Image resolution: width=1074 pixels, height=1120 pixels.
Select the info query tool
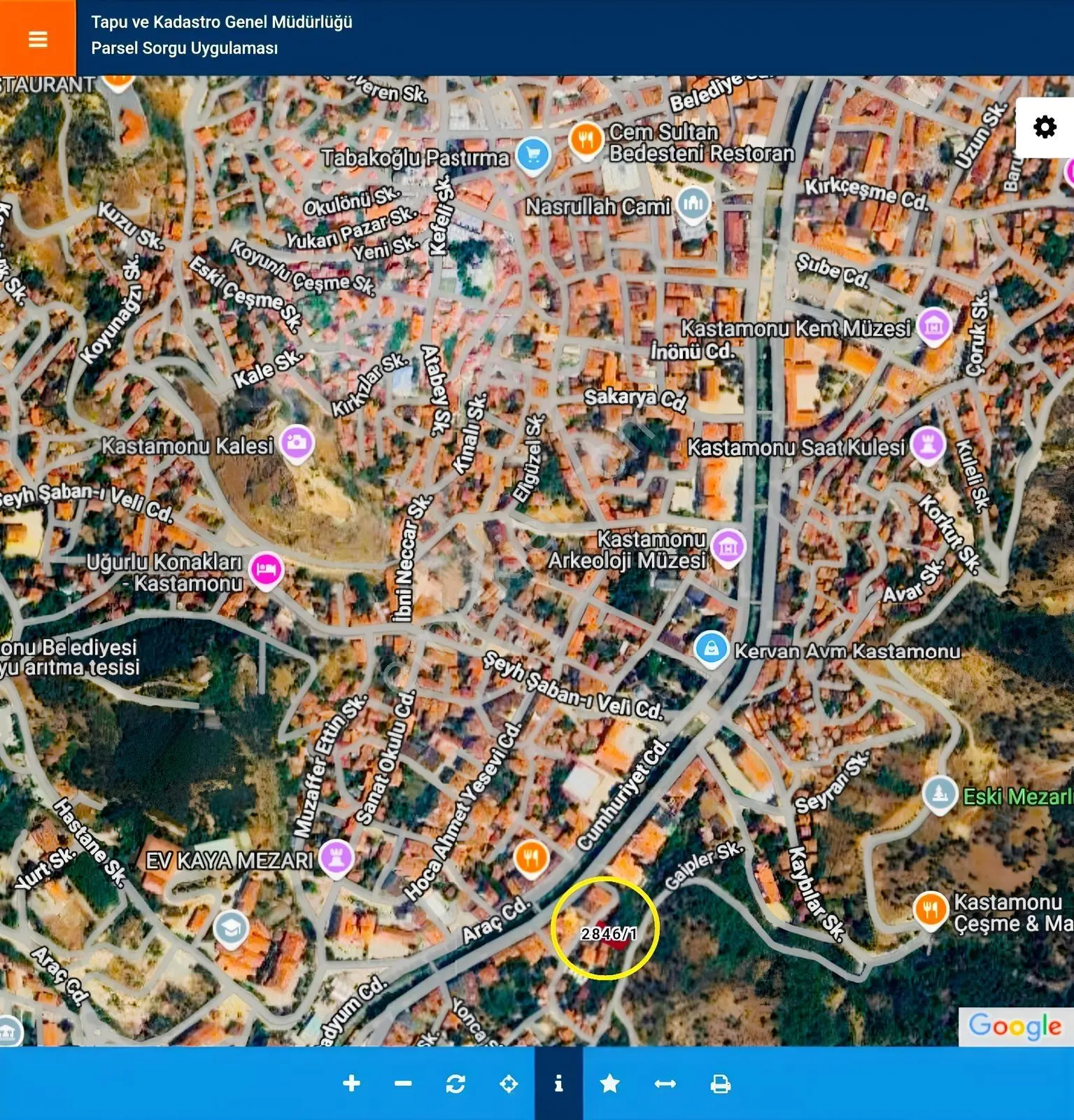click(x=558, y=1084)
